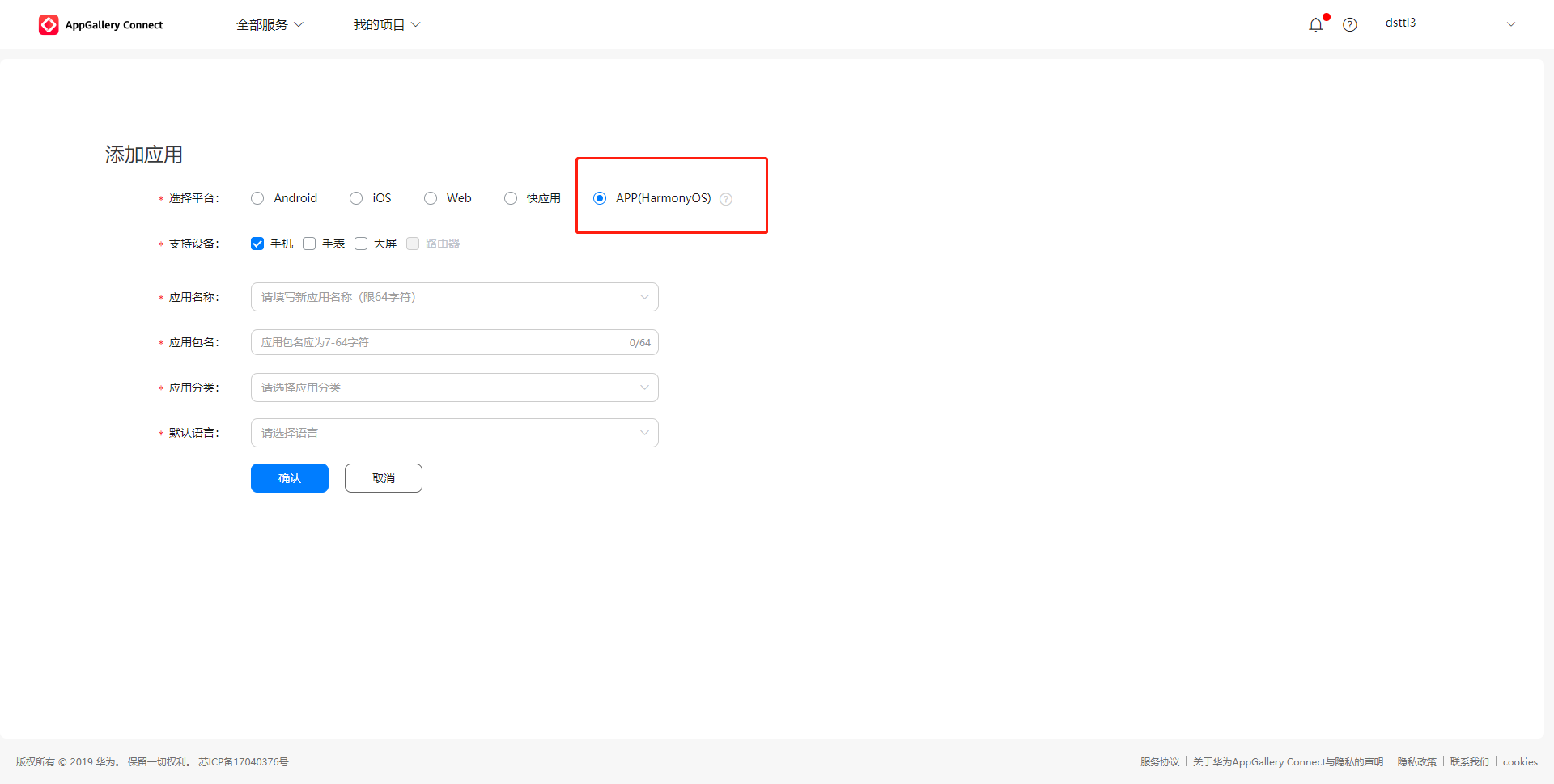The height and width of the screenshot is (784, 1554).
Task: Select the iOS platform radio button
Action: click(x=356, y=198)
